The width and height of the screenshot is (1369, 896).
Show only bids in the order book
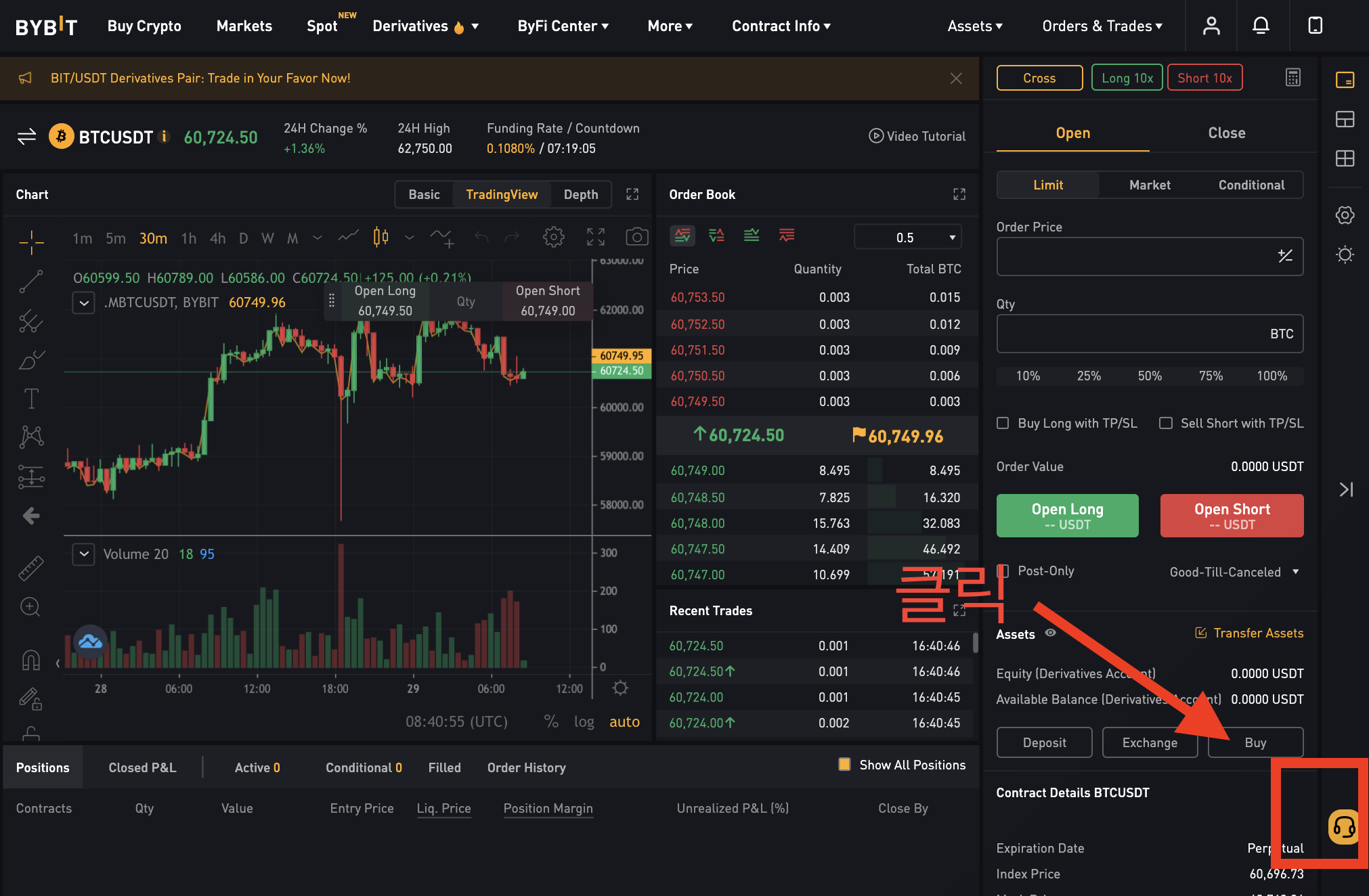coord(752,236)
